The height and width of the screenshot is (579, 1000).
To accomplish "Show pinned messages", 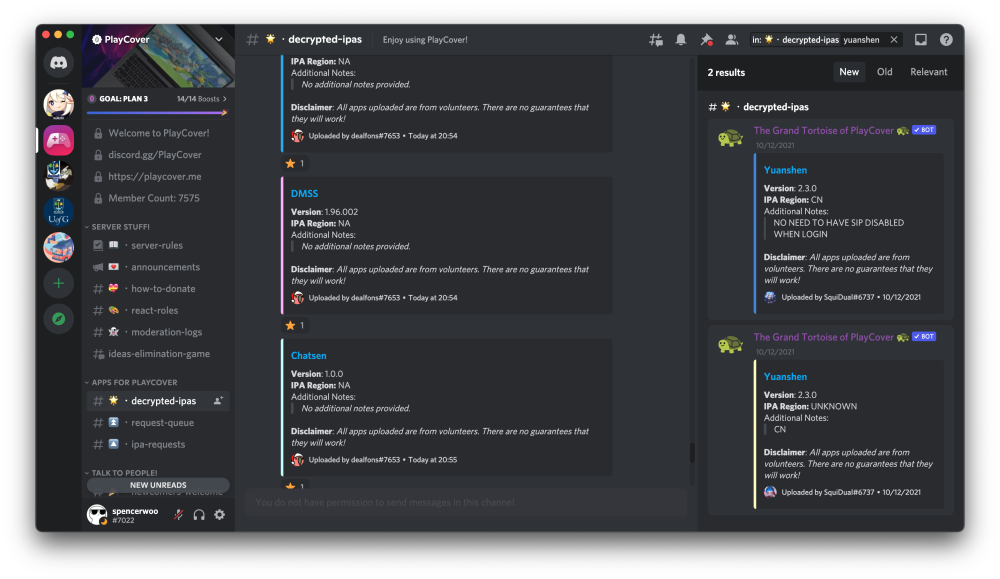I will [706, 40].
